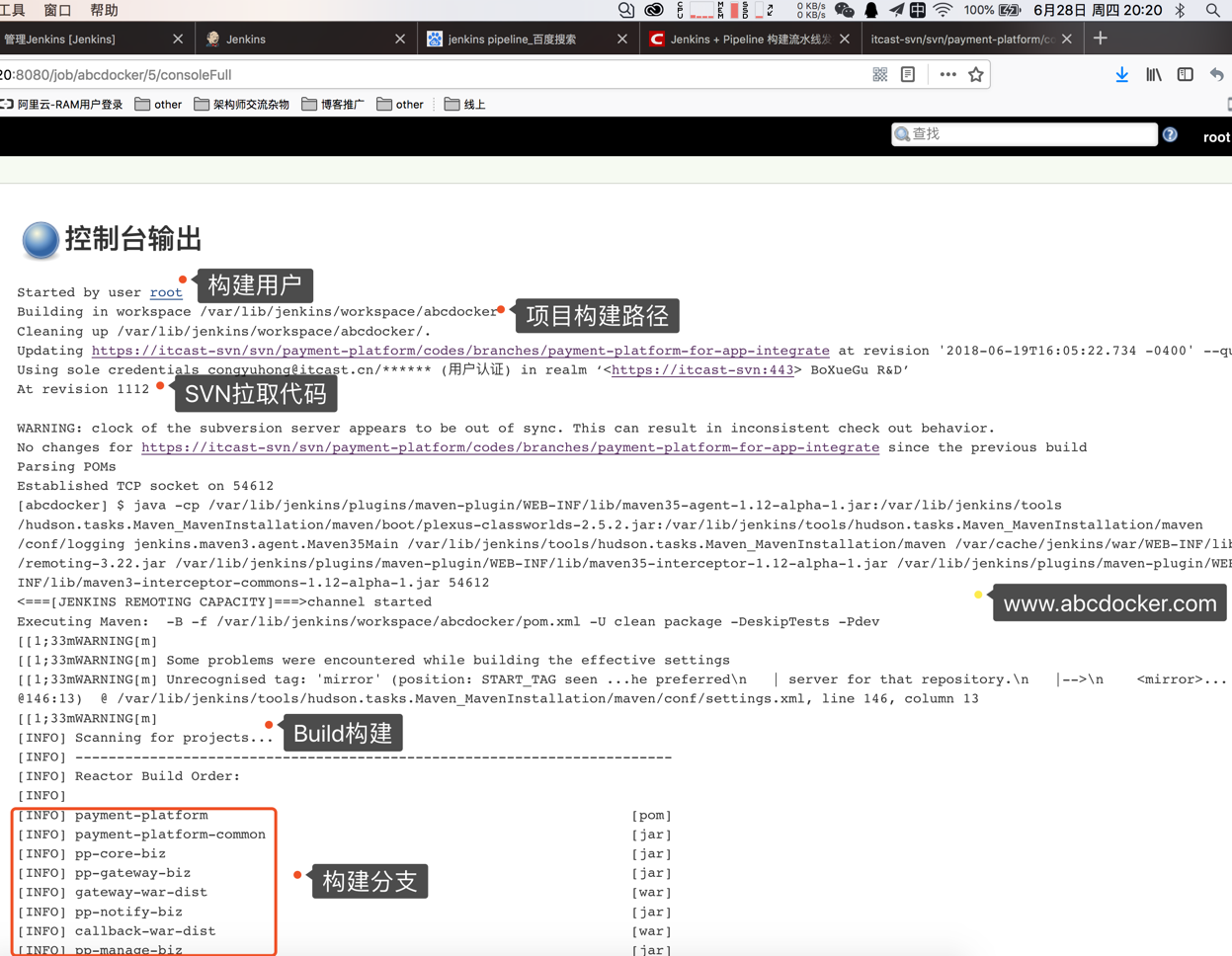Click 'Established TCP socket on 54612' line
The image size is (1232, 956).
(145, 486)
